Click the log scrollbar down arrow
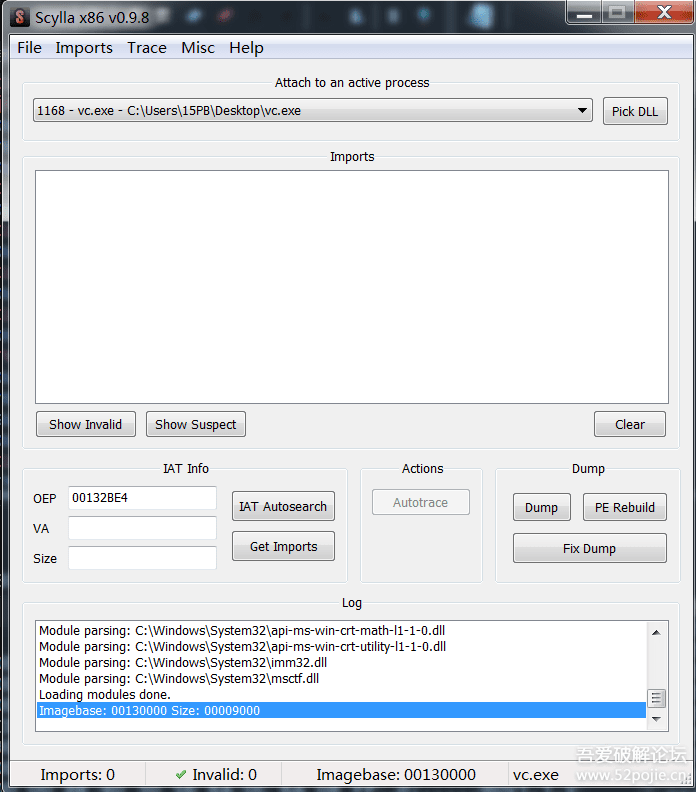Viewport: 696px width, 792px height. 656,719
